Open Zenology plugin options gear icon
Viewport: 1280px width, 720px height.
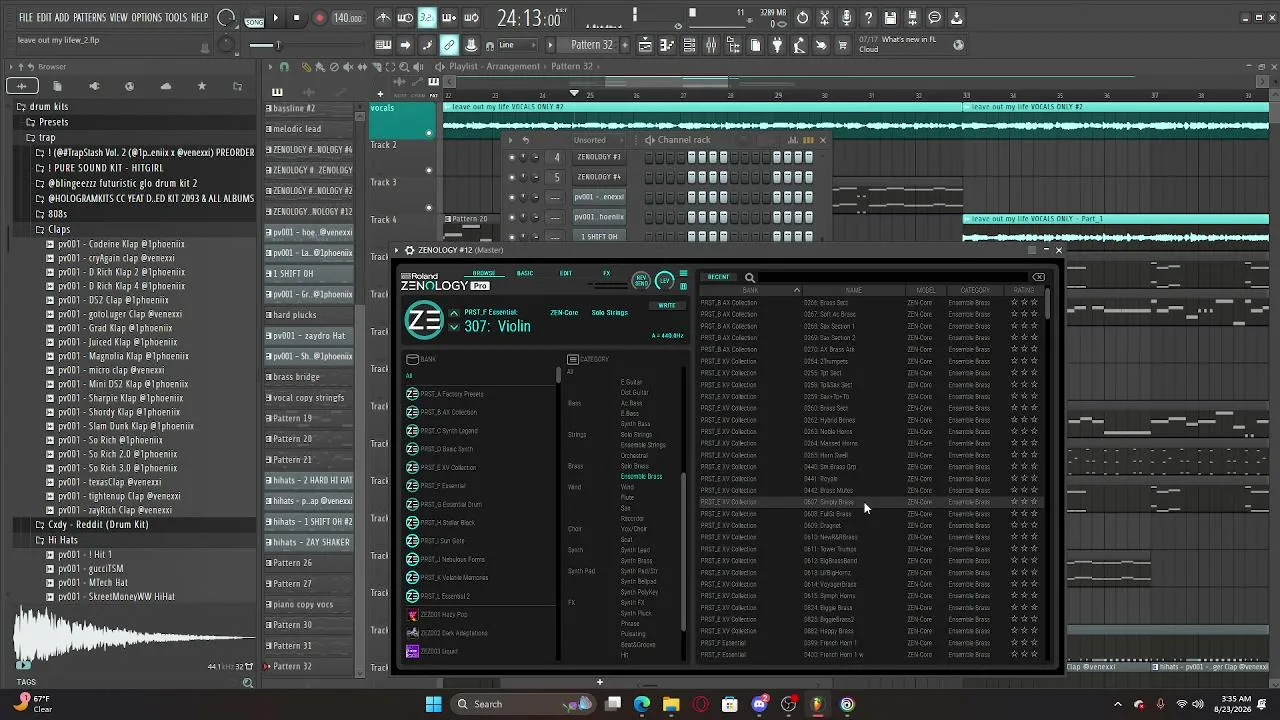coord(409,250)
